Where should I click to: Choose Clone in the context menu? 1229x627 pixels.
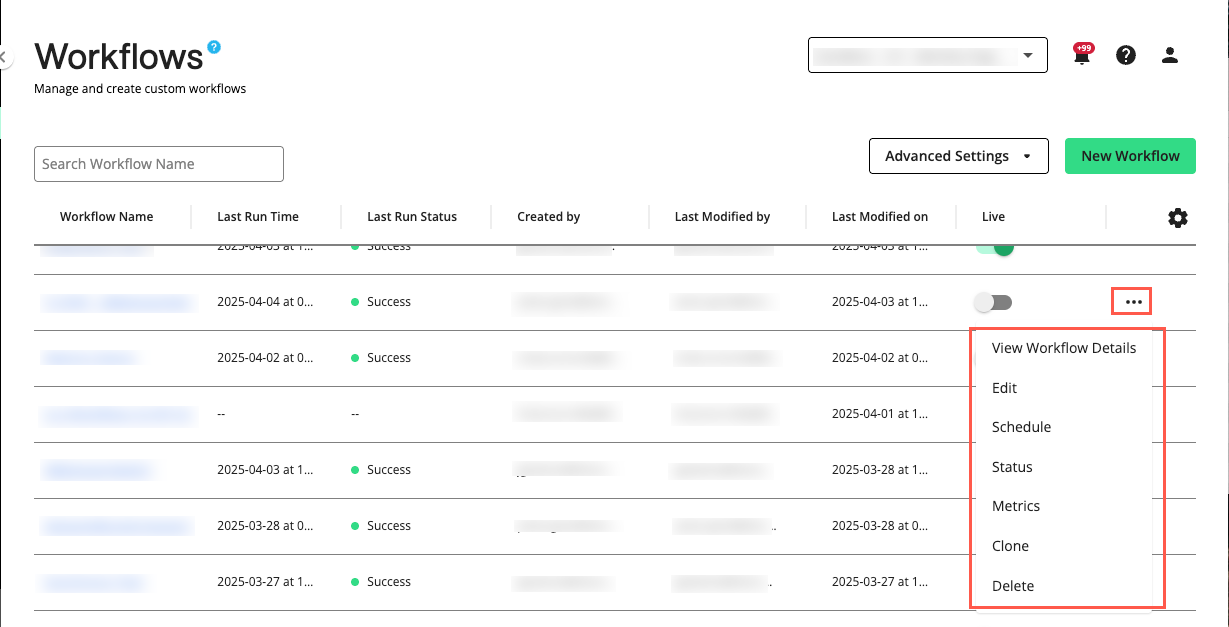pyautogui.click(x=1010, y=546)
